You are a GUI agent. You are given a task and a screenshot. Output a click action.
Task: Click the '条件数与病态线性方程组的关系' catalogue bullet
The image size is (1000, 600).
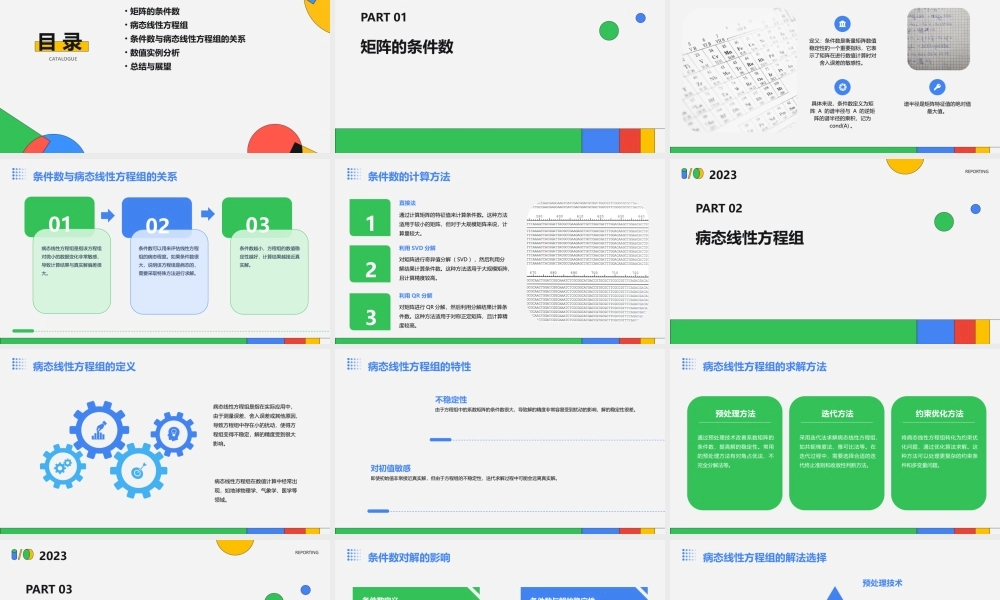(x=188, y=39)
